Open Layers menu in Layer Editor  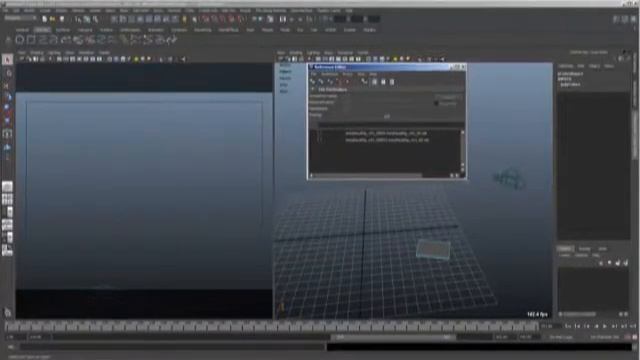[x=564, y=256]
